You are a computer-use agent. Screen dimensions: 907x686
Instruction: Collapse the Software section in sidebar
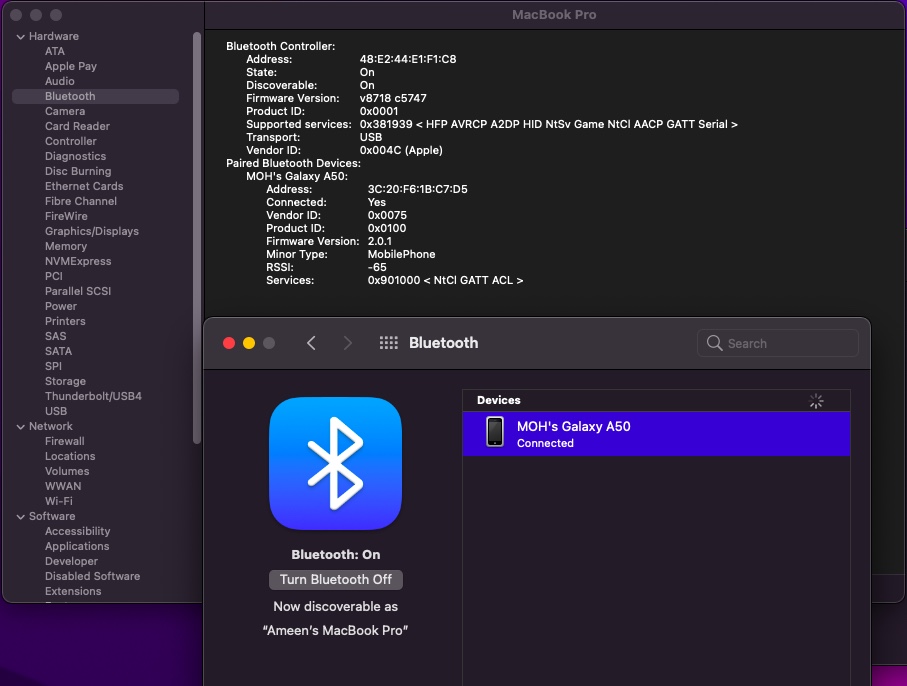pyautogui.click(x=21, y=517)
